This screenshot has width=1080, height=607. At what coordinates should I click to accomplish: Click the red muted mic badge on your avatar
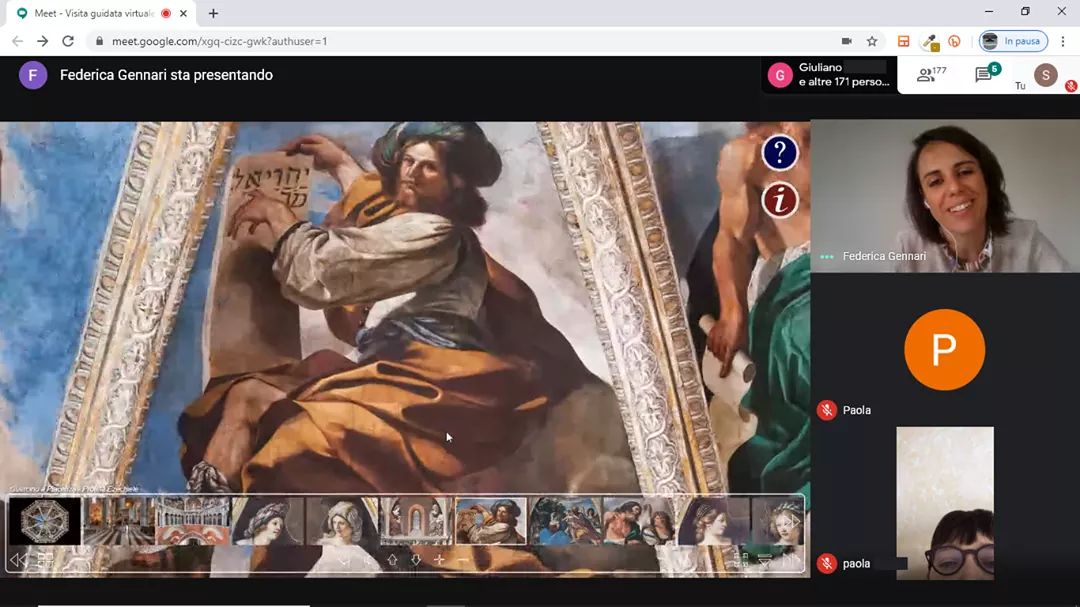click(x=1071, y=86)
